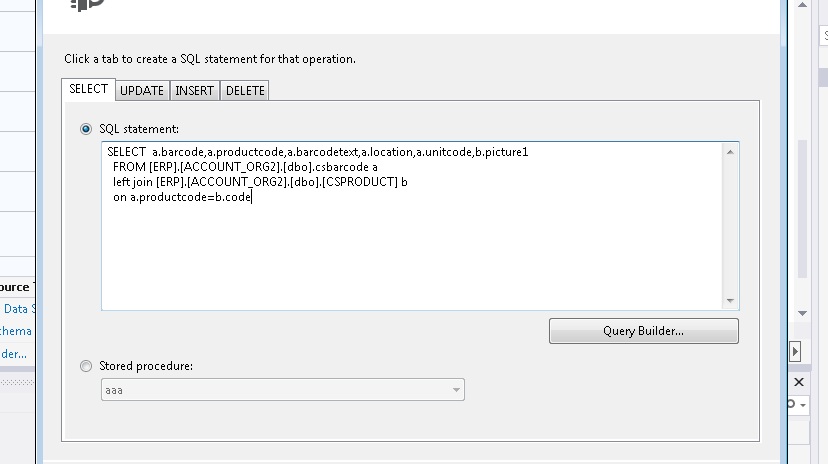The image size is (828, 464).
Task: Click inside the SQL statement text box
Action: 410,250
